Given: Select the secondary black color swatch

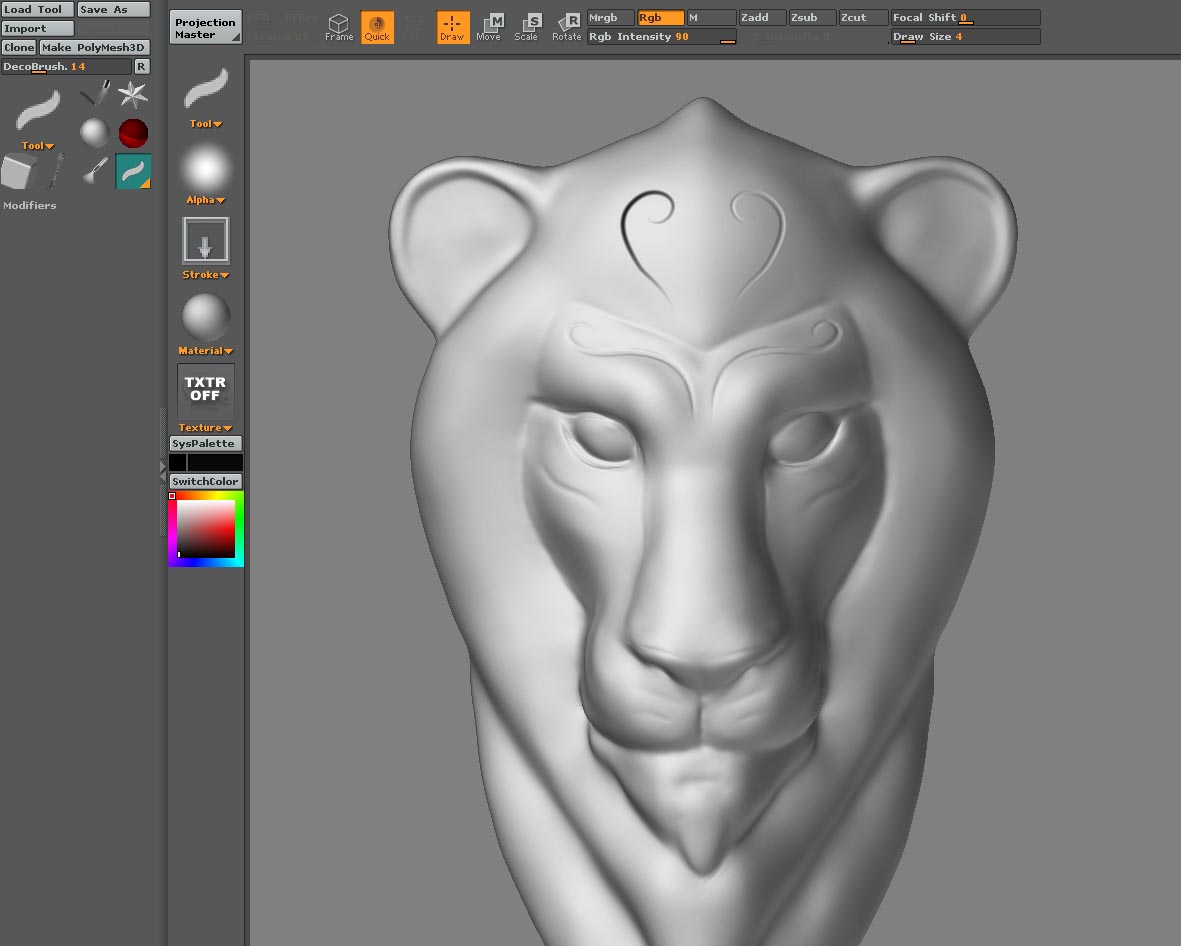Looking at the screenshot, I should [x=178, y=462].
